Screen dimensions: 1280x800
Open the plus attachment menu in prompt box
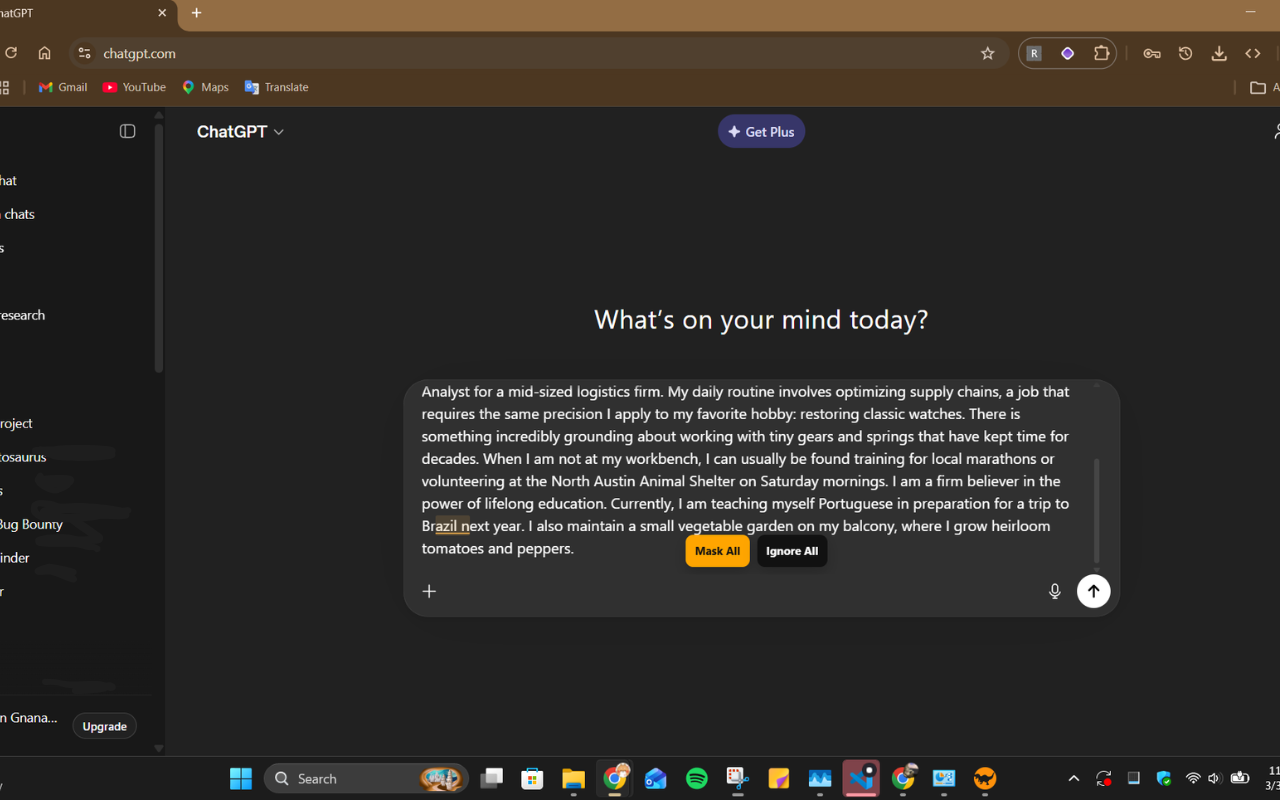click(429, 591)
